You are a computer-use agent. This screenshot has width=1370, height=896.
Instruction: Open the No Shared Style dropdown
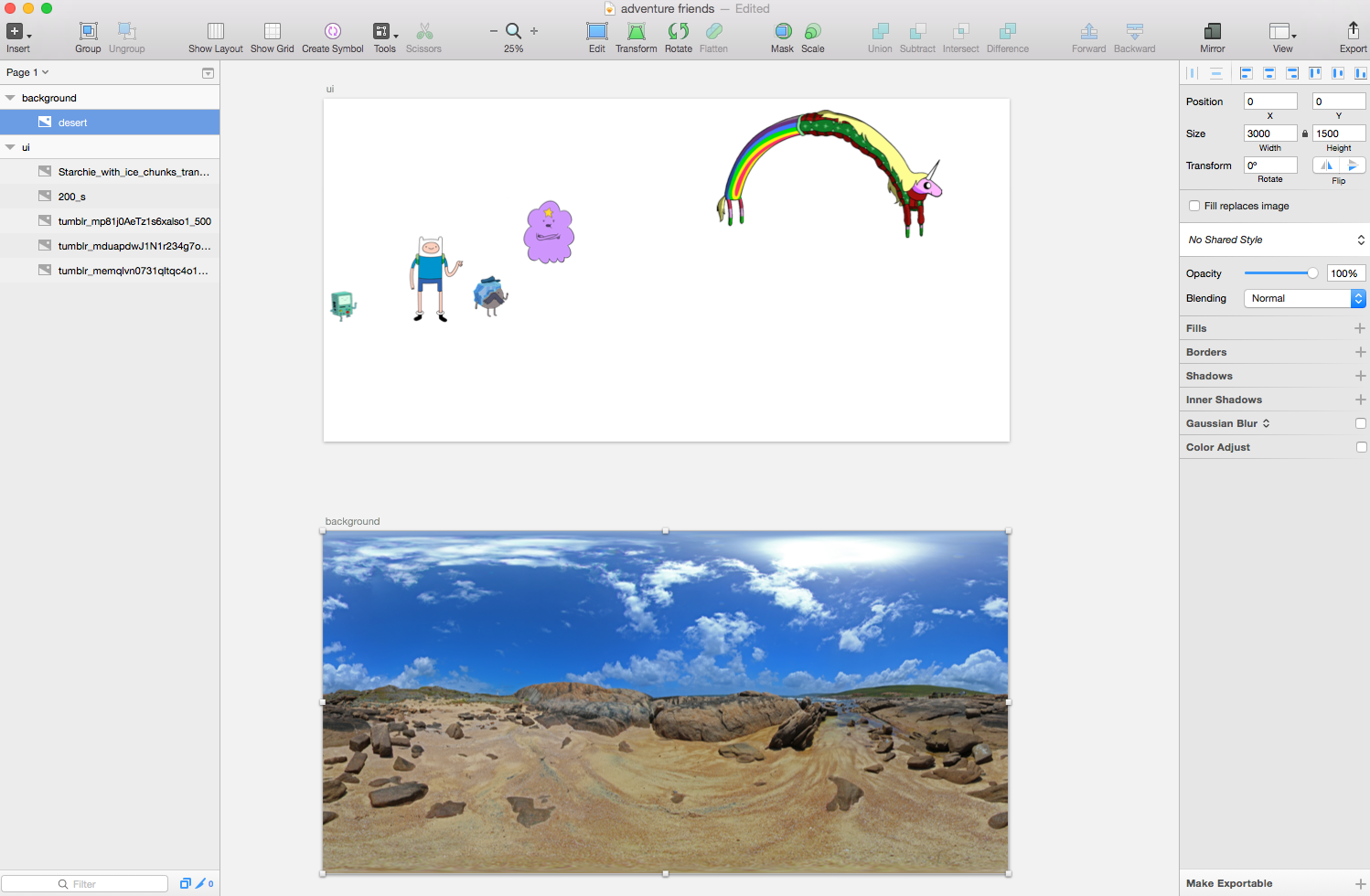click(1275, 240)
